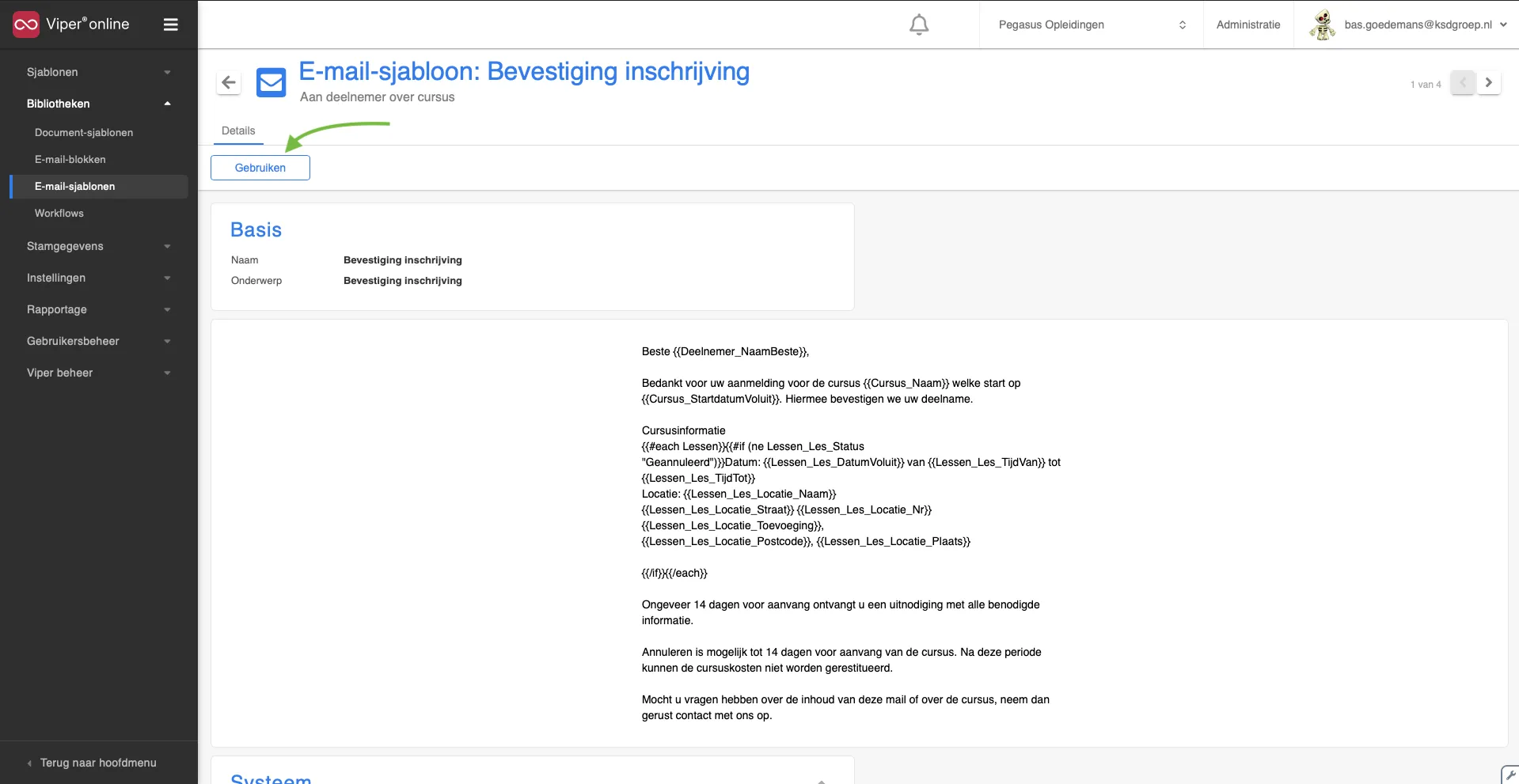Click the '1 van 4' counter text

coord(1426,85)
